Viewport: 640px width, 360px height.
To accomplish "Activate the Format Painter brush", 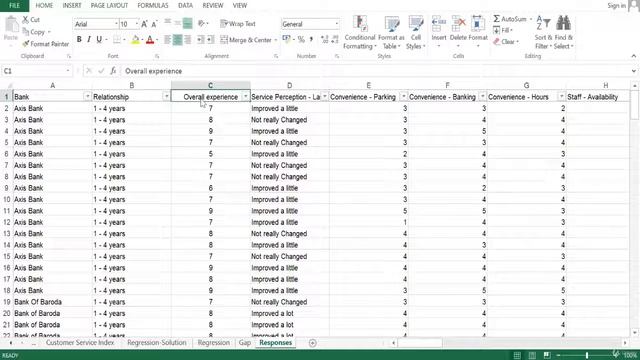I will tap(26, 44).
